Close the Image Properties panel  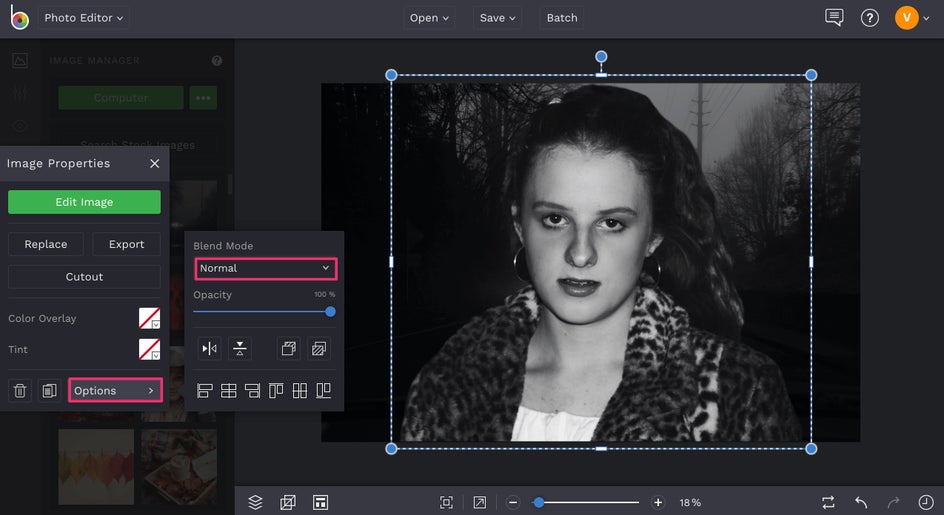click(154, 163)
